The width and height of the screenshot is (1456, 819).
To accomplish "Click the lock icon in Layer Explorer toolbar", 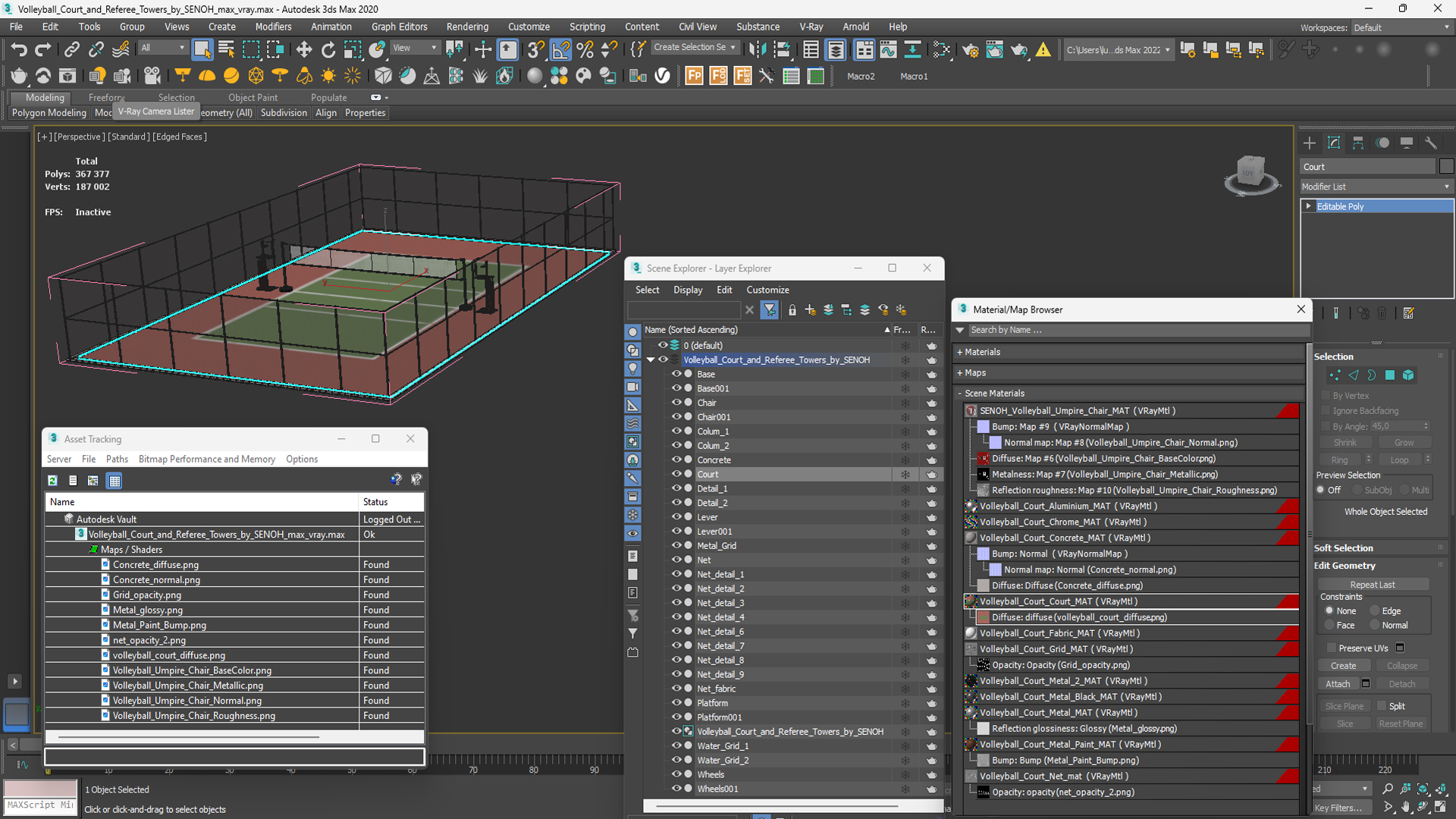I will click(x=792, y=310).
